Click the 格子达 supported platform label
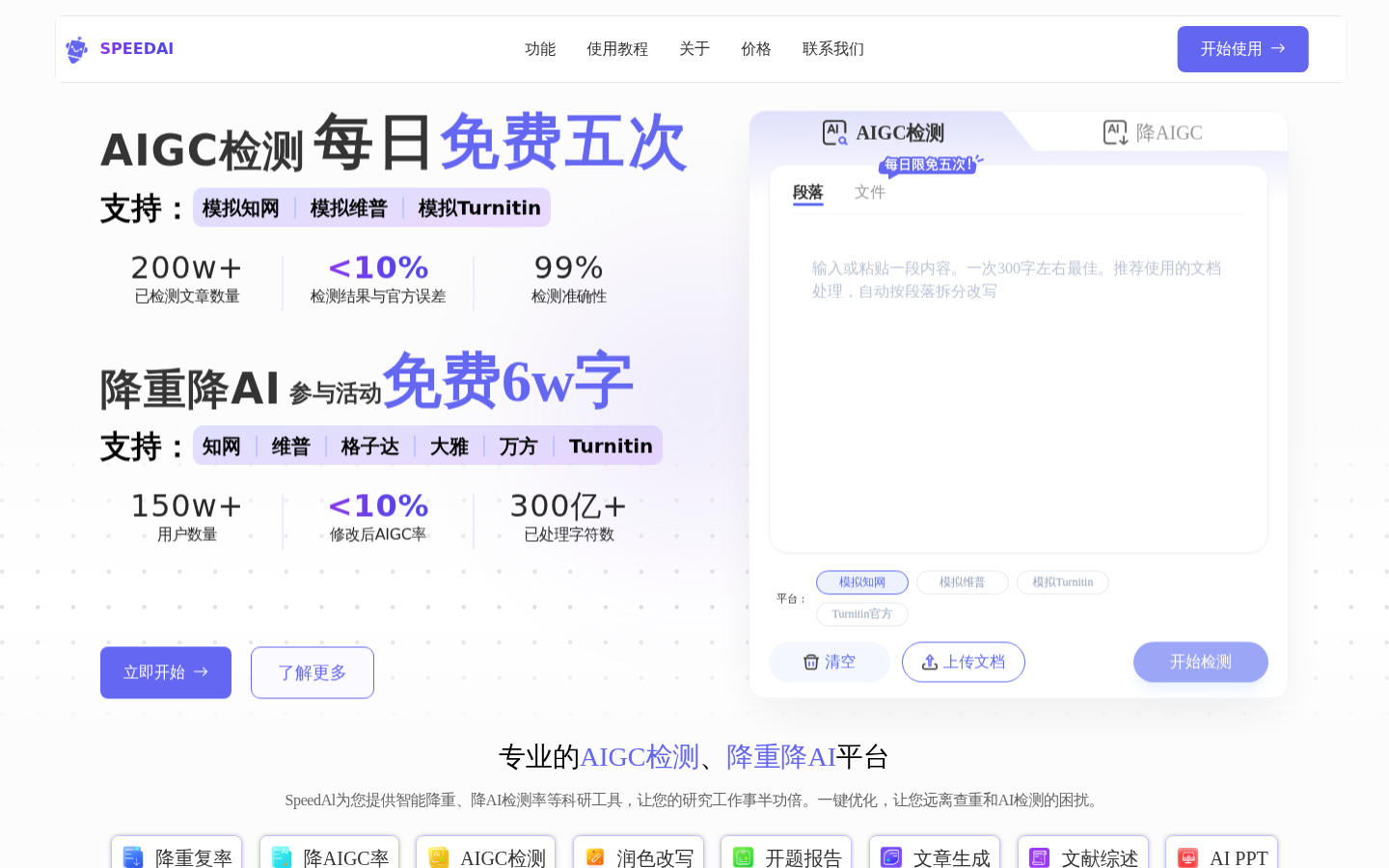This screenshot has width=1389, height=868. 370,447
